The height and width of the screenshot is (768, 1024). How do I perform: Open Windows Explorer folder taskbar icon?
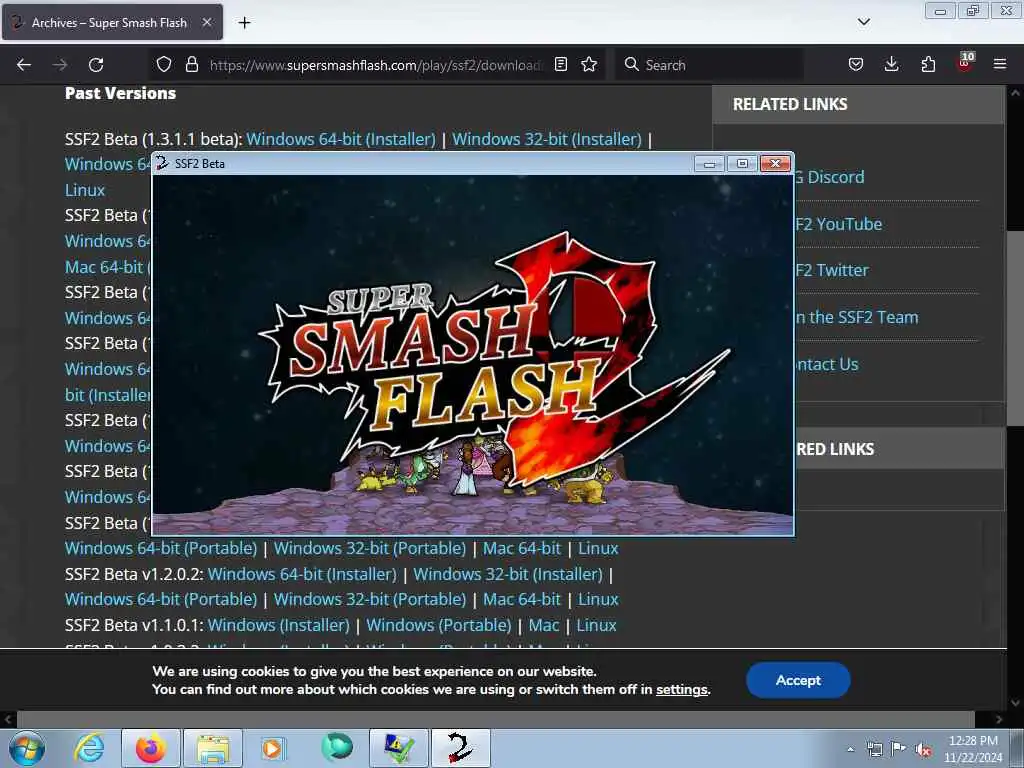click(213, 748)
